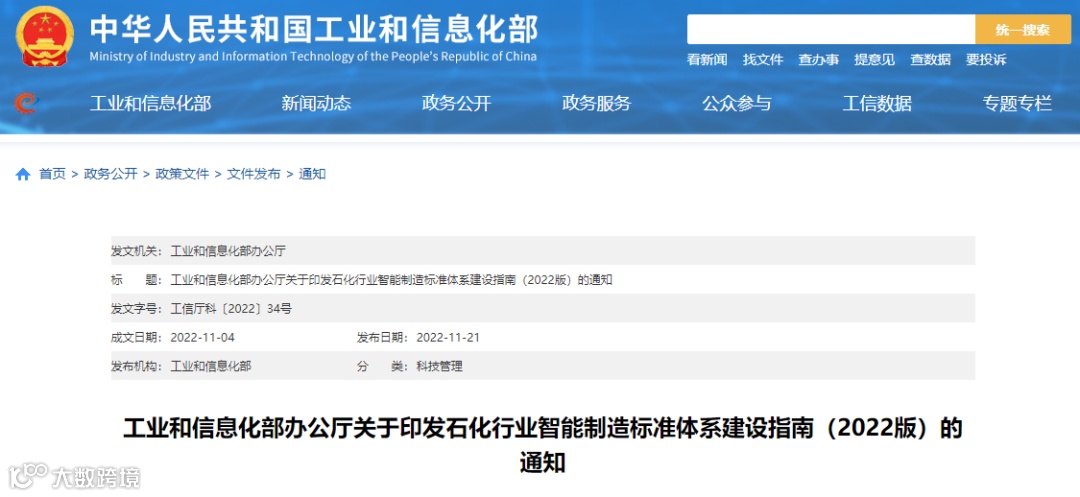This screenshot has height=497, width=1080.
Task: Go to 首页 in the breadcrumb
Action: click(x=52, y=174)
